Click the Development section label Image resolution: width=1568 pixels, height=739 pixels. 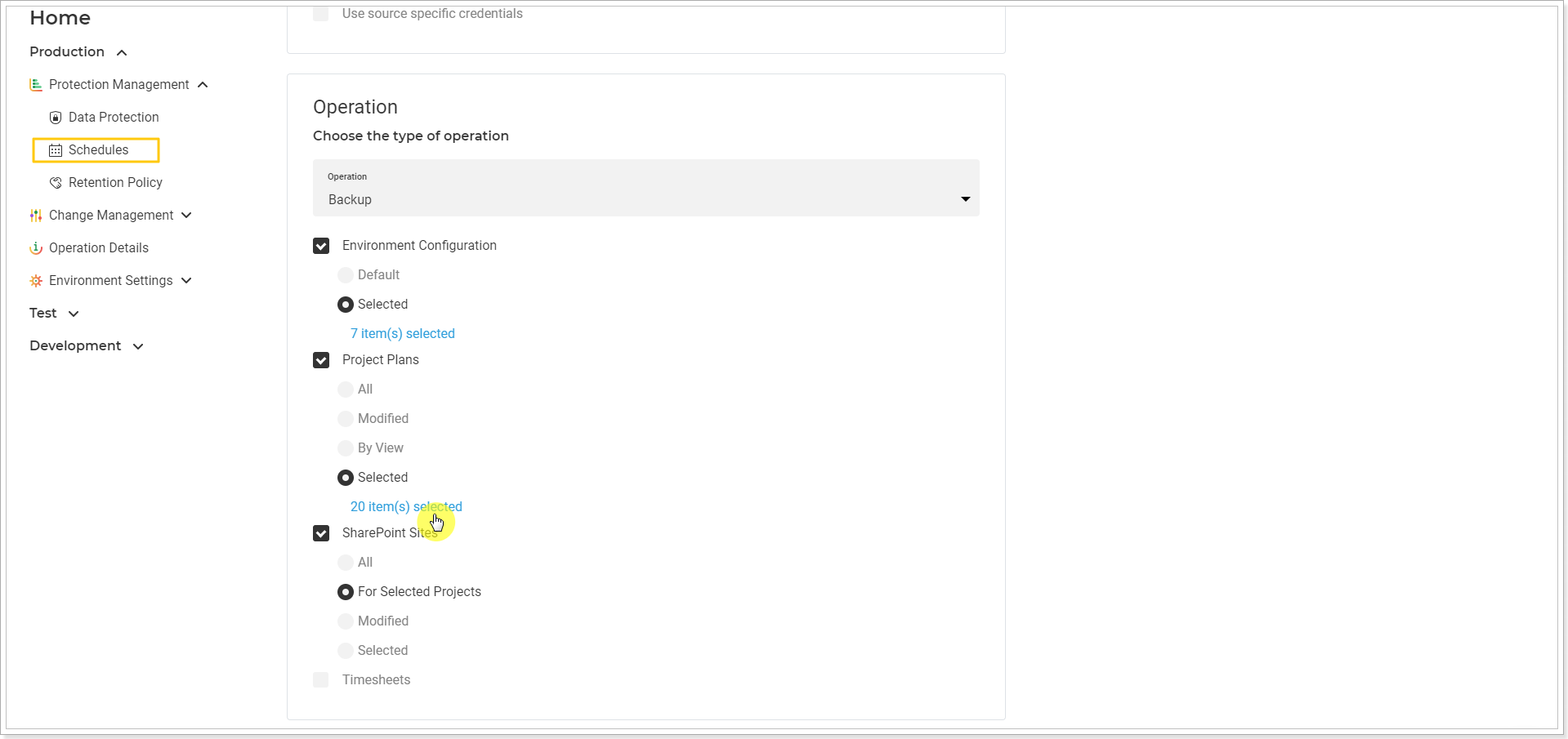click(75, 345)
